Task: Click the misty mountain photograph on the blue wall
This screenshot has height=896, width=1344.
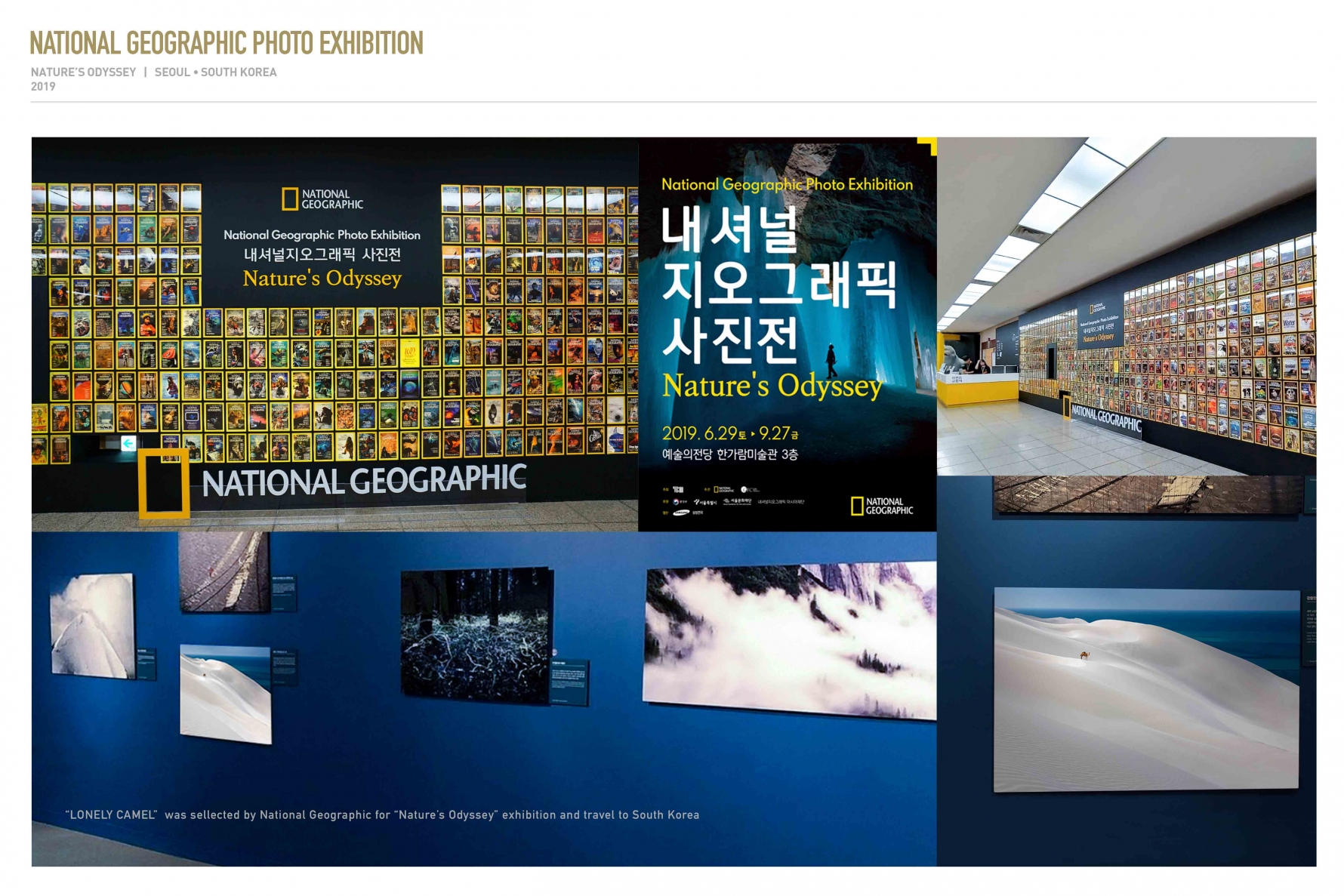Action: [x=791, y=642]
